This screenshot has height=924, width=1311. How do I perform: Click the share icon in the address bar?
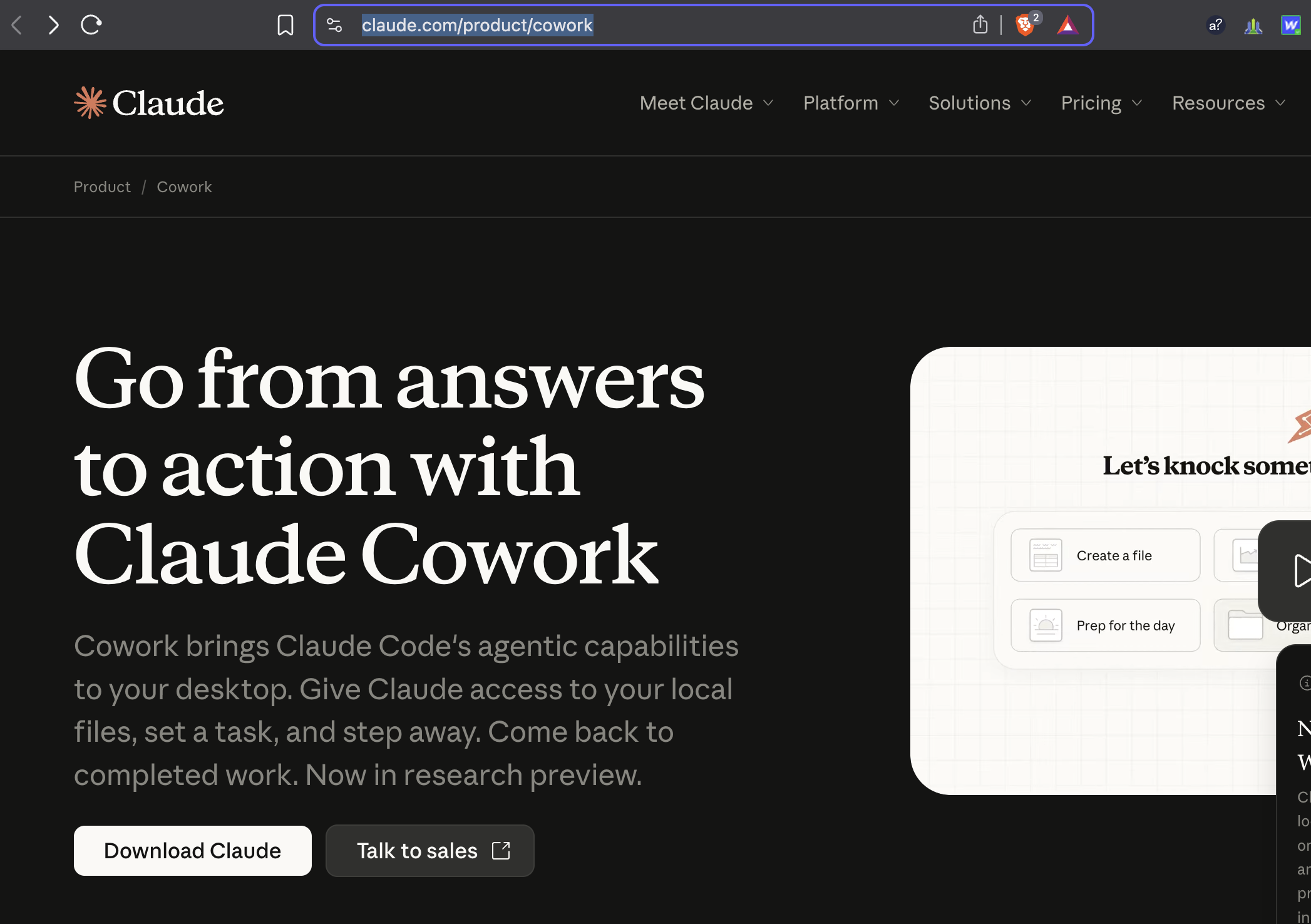pos(980,25)
